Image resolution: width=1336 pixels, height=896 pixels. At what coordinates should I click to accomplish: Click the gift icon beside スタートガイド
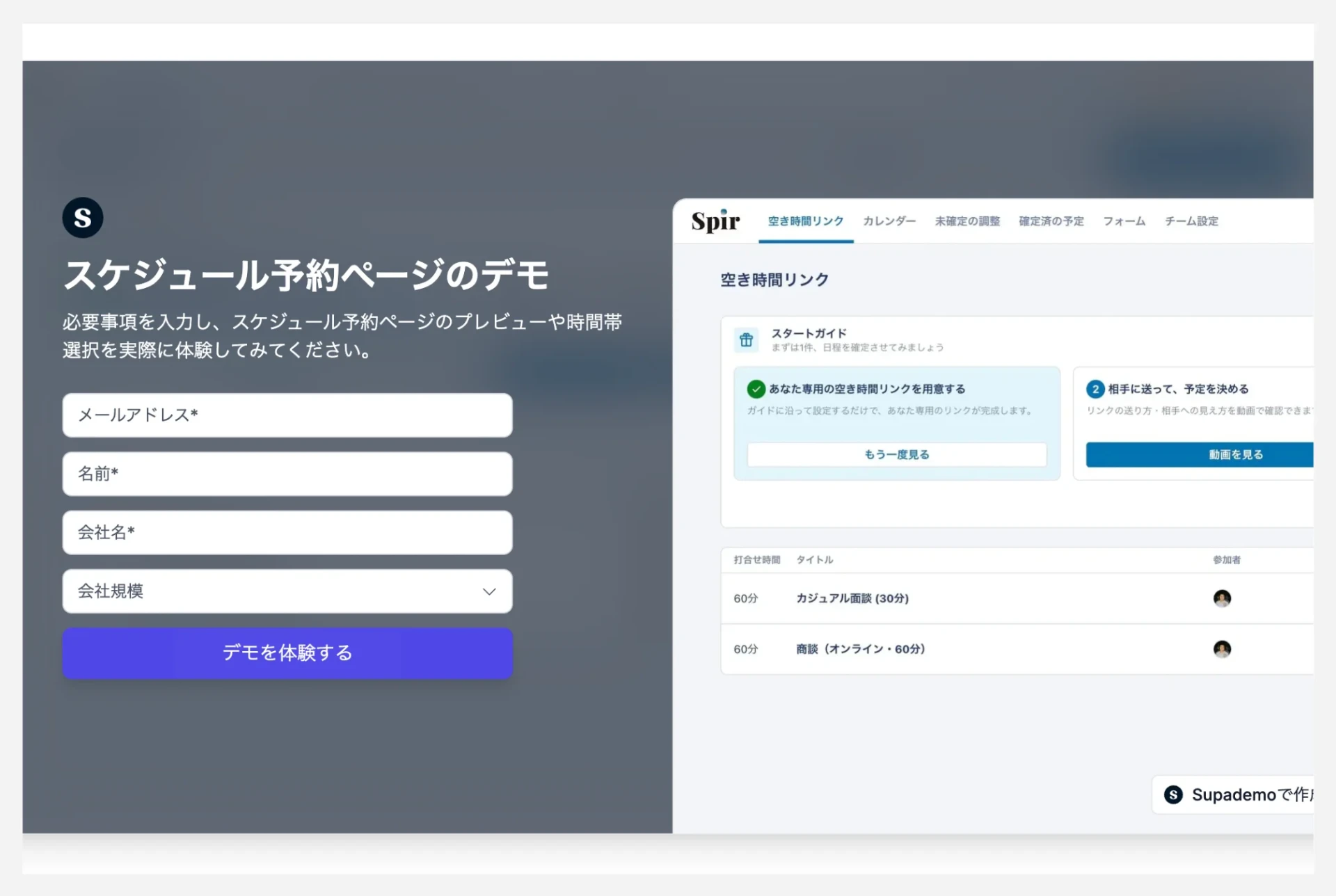pos(747,339)
